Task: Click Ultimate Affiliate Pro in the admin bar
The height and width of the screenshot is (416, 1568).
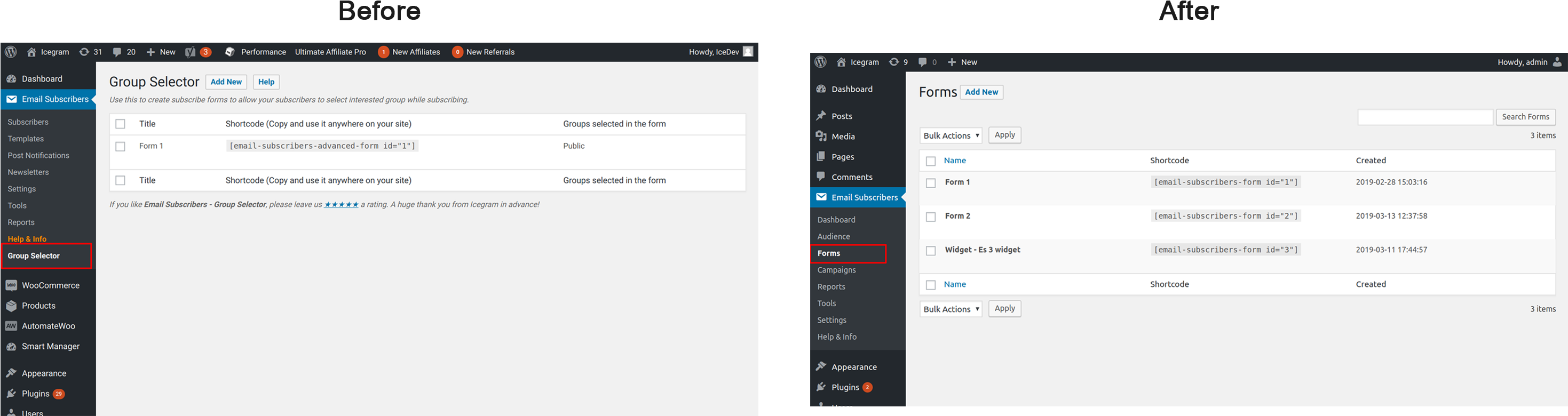Action: (330, 52)
